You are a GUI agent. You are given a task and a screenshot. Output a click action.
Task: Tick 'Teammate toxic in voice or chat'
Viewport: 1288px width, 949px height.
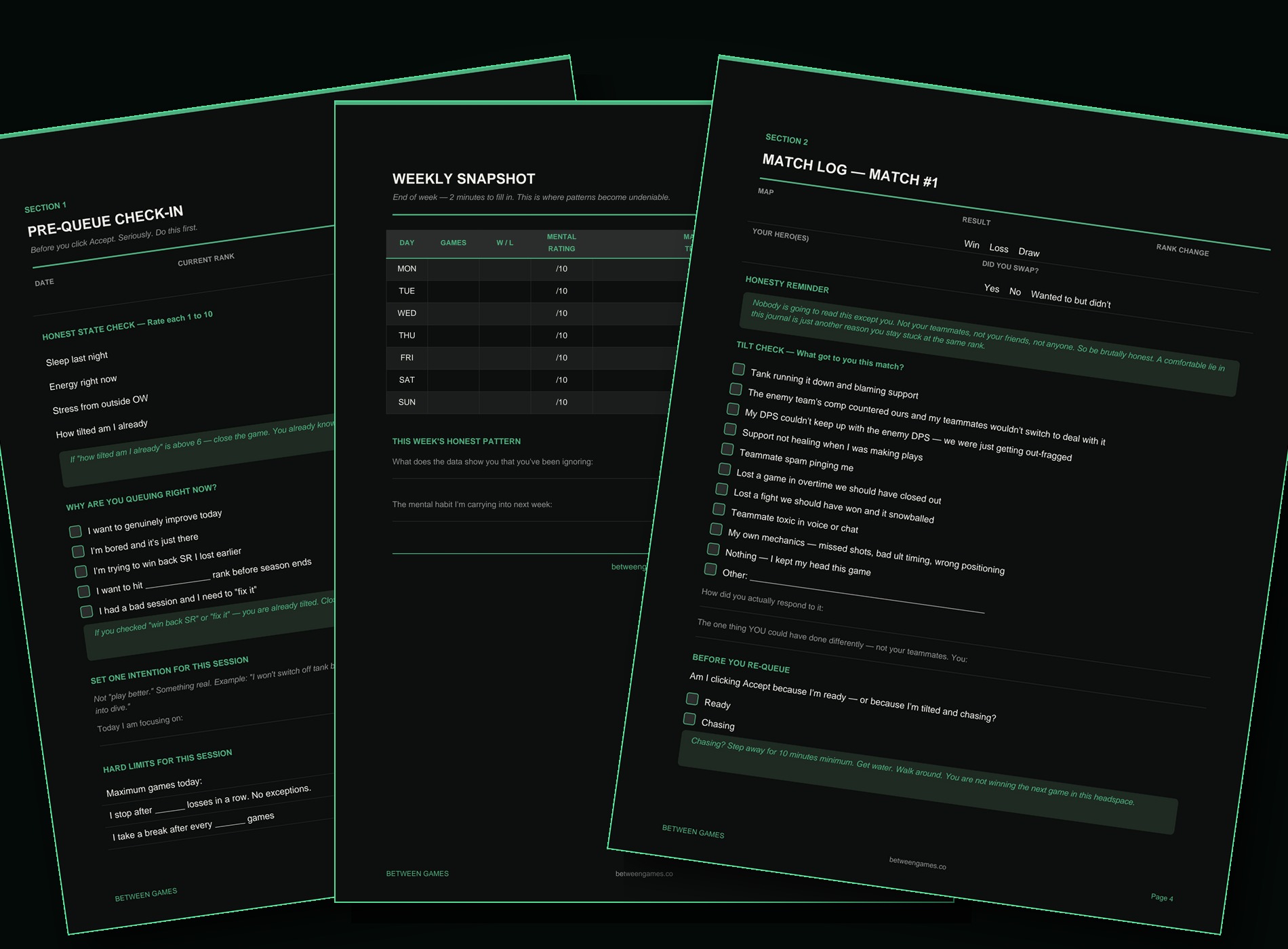tap(719, 508)
